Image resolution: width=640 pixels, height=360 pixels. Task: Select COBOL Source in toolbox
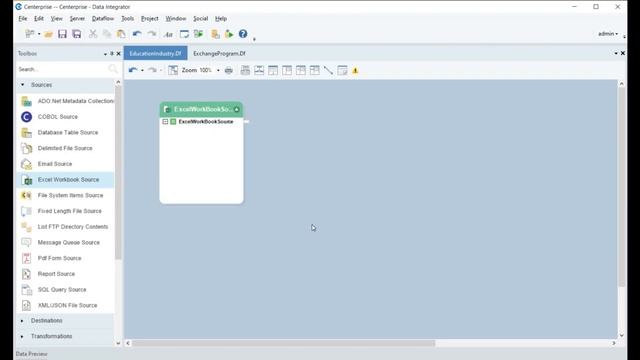click(x=66, y=117)
